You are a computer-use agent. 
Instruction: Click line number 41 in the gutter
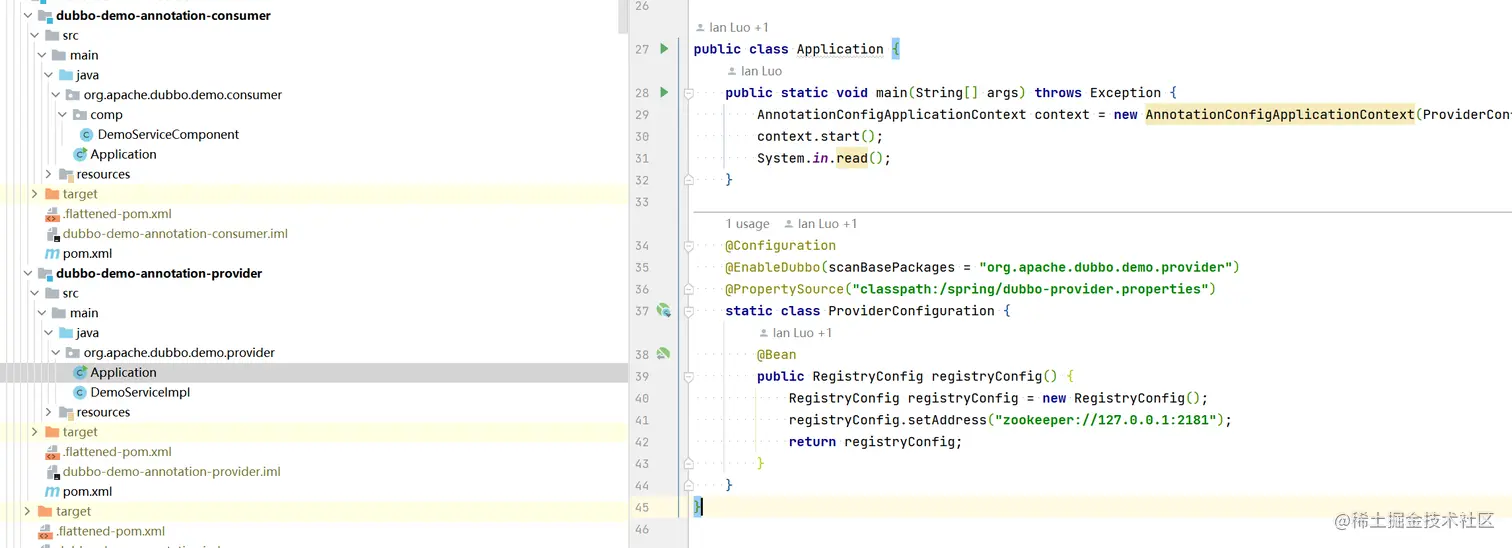point(641,420)
